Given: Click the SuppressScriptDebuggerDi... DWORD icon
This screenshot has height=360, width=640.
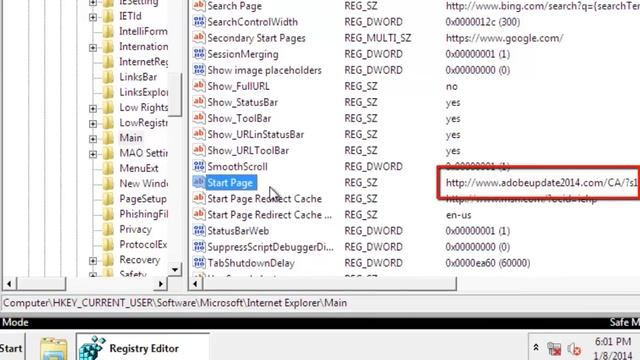Looking at the screenshot, I should [199, 247].
